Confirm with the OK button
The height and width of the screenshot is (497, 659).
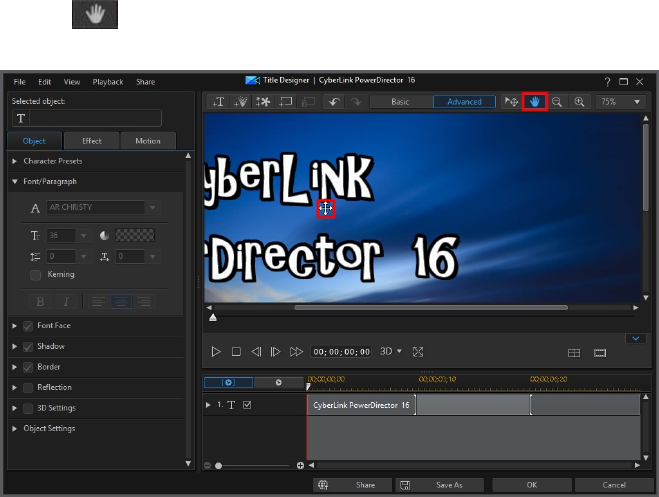tap(532, 485)
